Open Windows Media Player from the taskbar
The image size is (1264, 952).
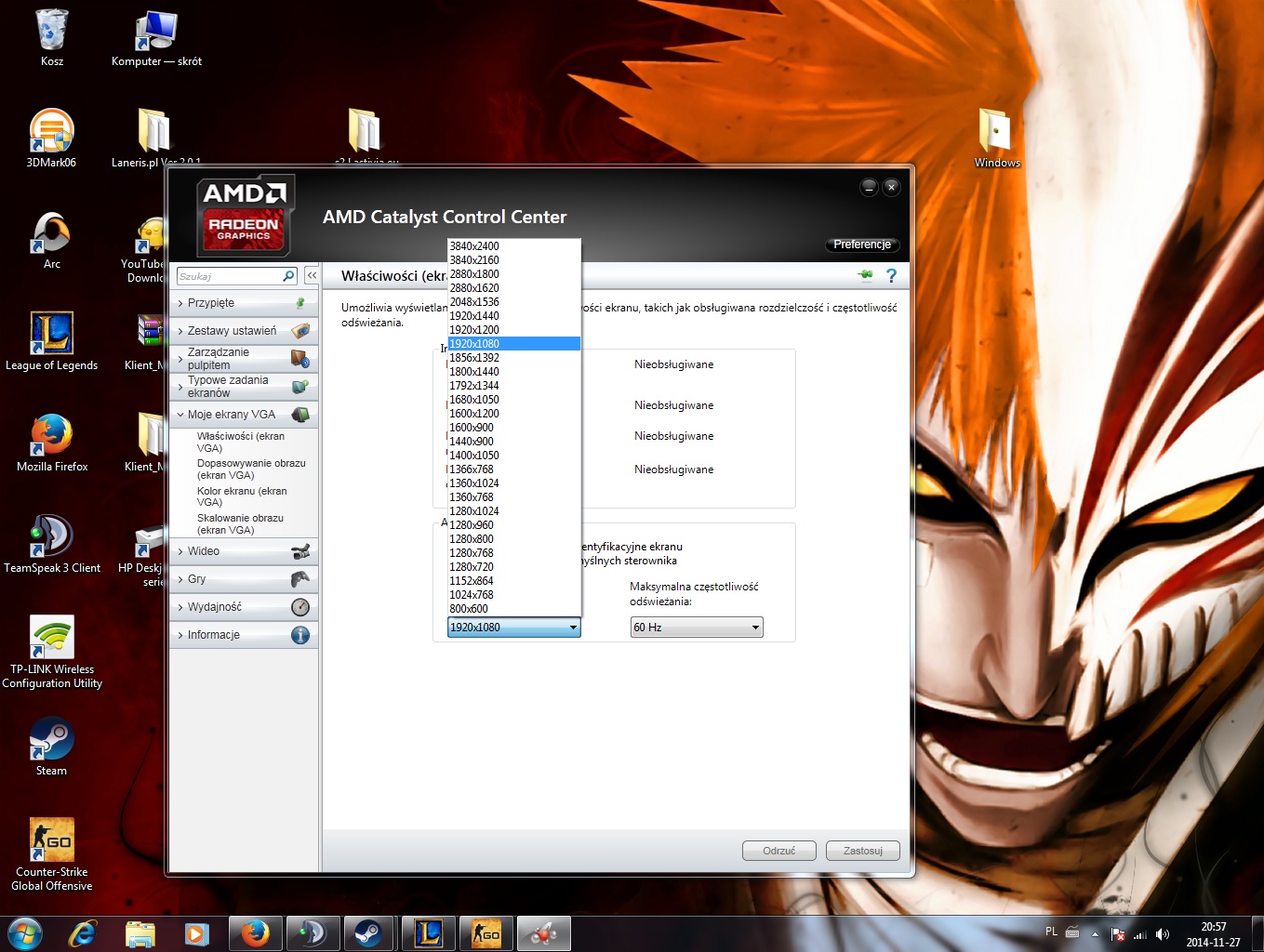[x=196, y=933]
